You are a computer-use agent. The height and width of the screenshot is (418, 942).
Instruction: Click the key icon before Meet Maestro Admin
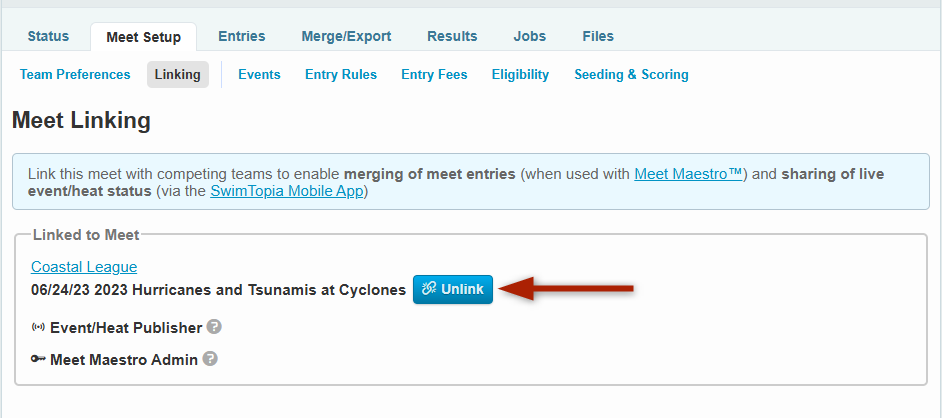point(39,359)
